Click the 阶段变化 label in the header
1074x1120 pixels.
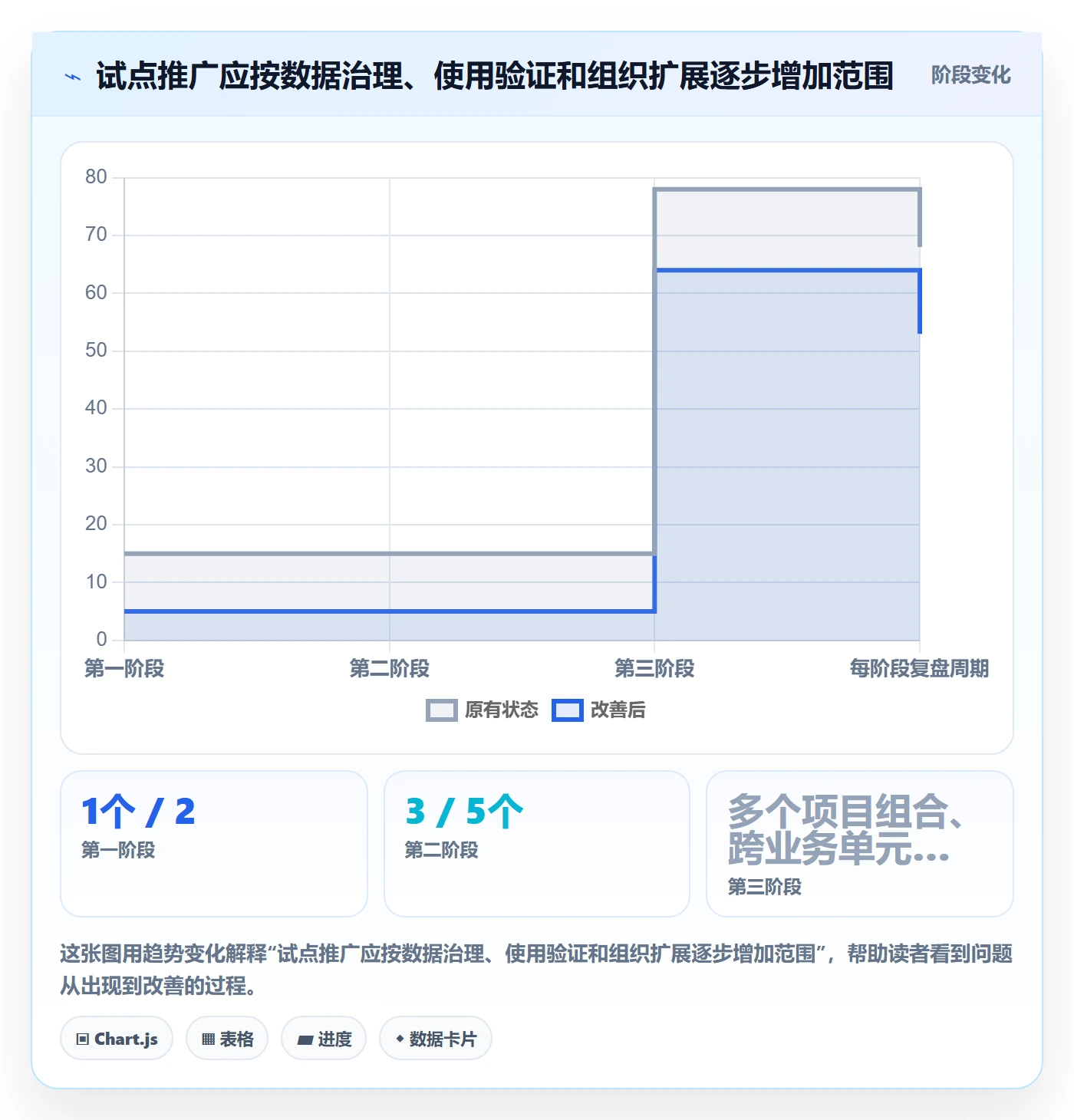[970, 75]
